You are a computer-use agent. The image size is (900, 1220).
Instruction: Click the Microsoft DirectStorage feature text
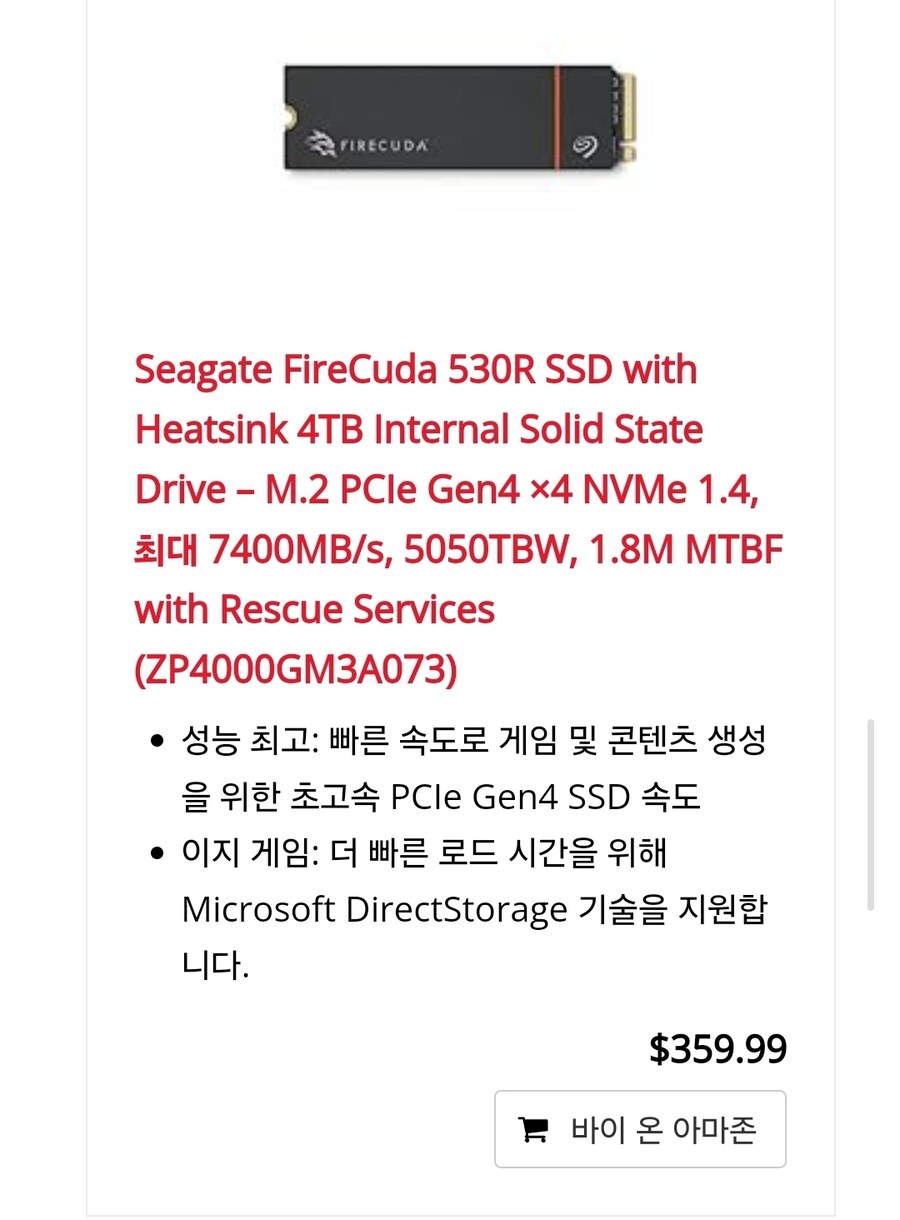point(473,910)
